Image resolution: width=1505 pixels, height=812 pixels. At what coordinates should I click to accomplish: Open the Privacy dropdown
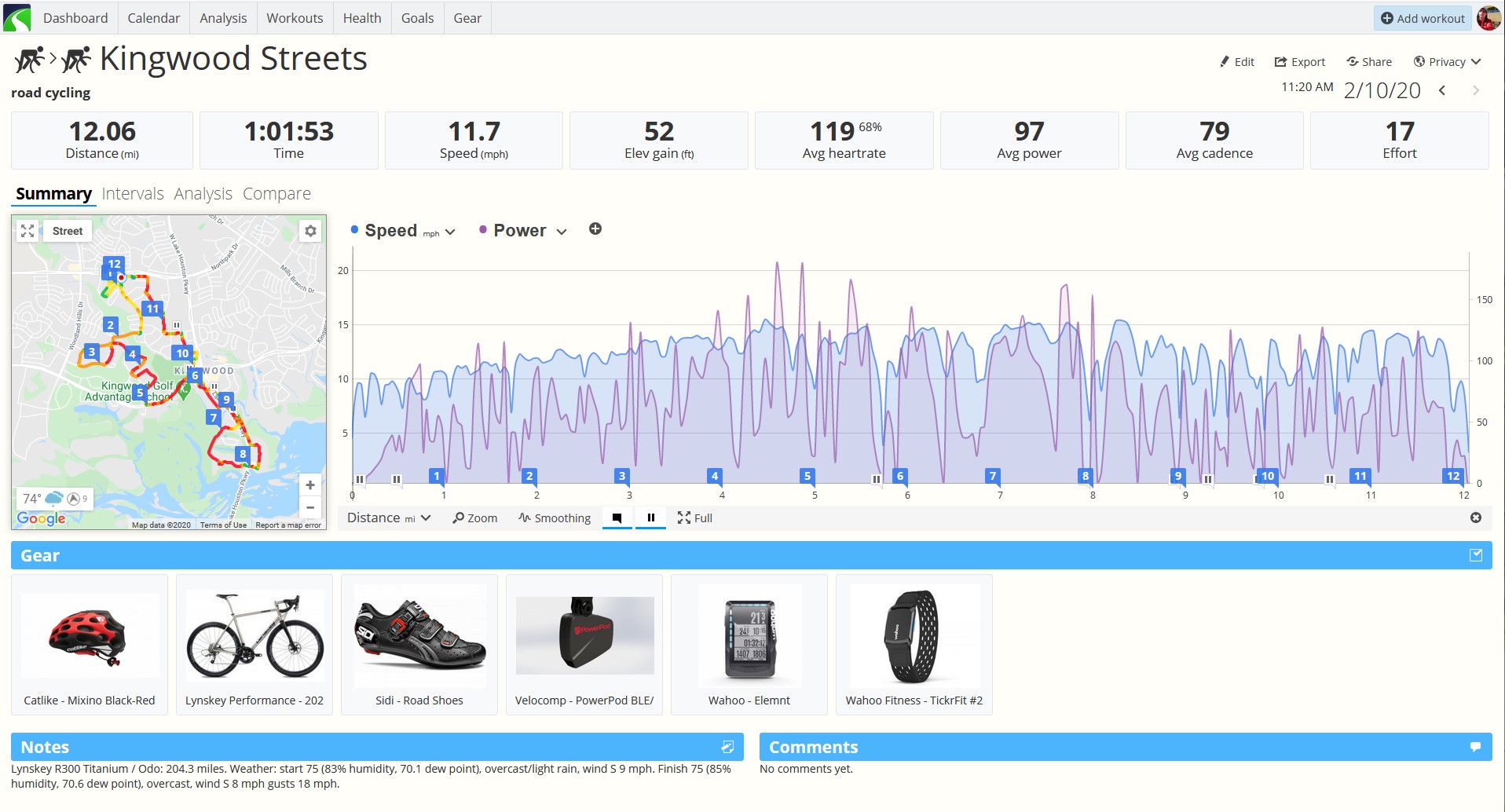[1447, 62]
